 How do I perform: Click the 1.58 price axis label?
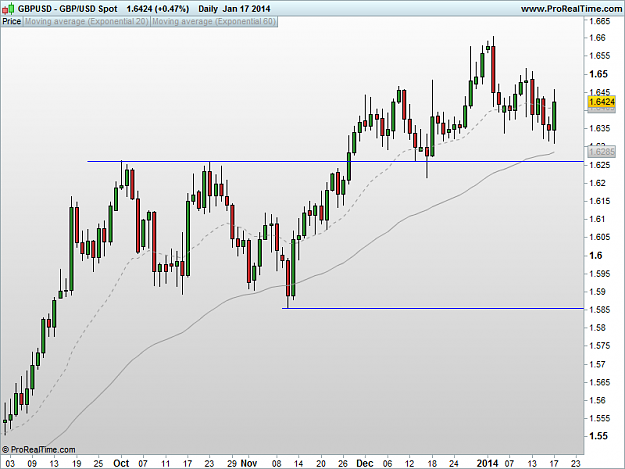click(x=597, y=328)
